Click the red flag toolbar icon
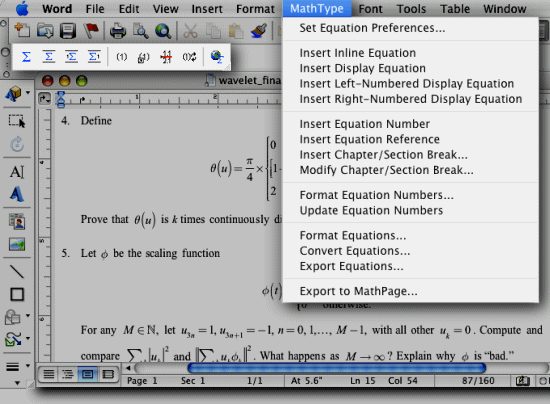This screenshot has height=404, width=550. (91, 31)
